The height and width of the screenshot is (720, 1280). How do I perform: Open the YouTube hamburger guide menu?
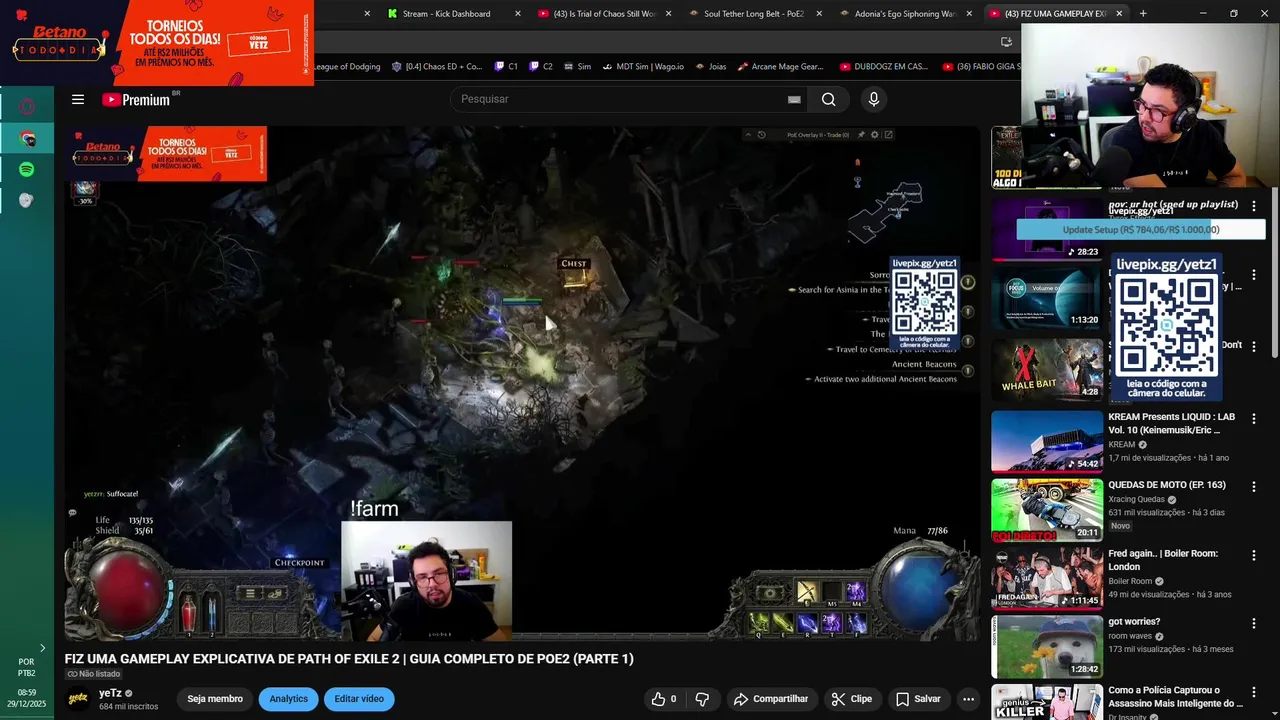click(x=78, y=99)
